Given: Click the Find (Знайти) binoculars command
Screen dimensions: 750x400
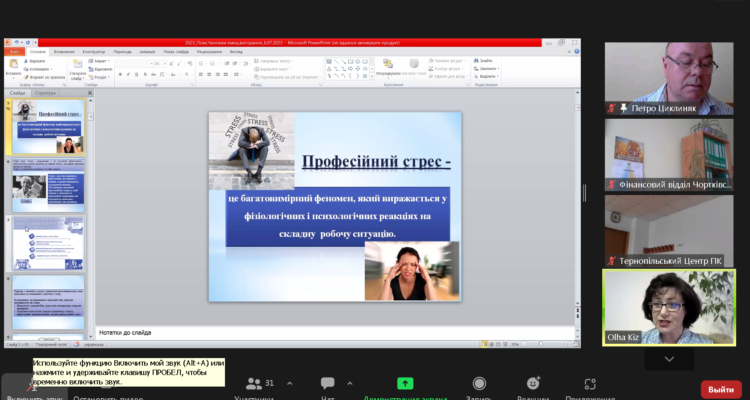Looking at the screenshot, I should click(484, 61).
